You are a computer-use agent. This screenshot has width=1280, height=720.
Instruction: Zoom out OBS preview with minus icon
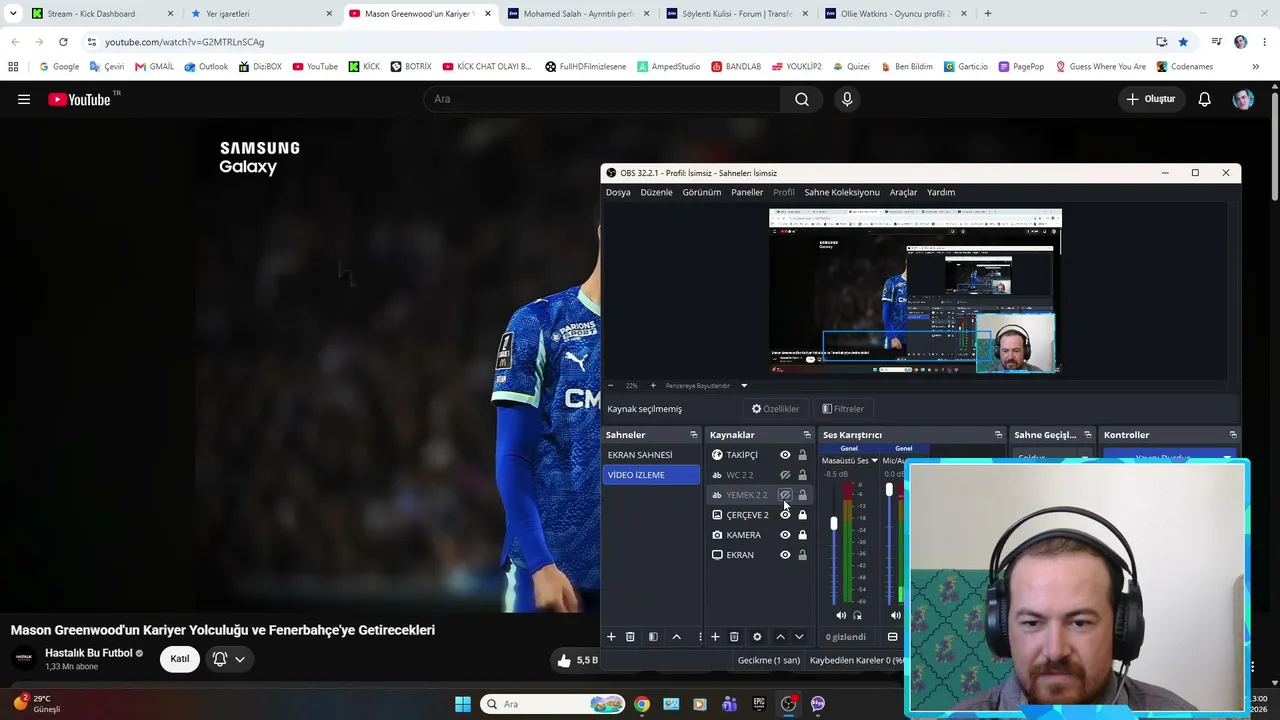[x=611, y=385]
